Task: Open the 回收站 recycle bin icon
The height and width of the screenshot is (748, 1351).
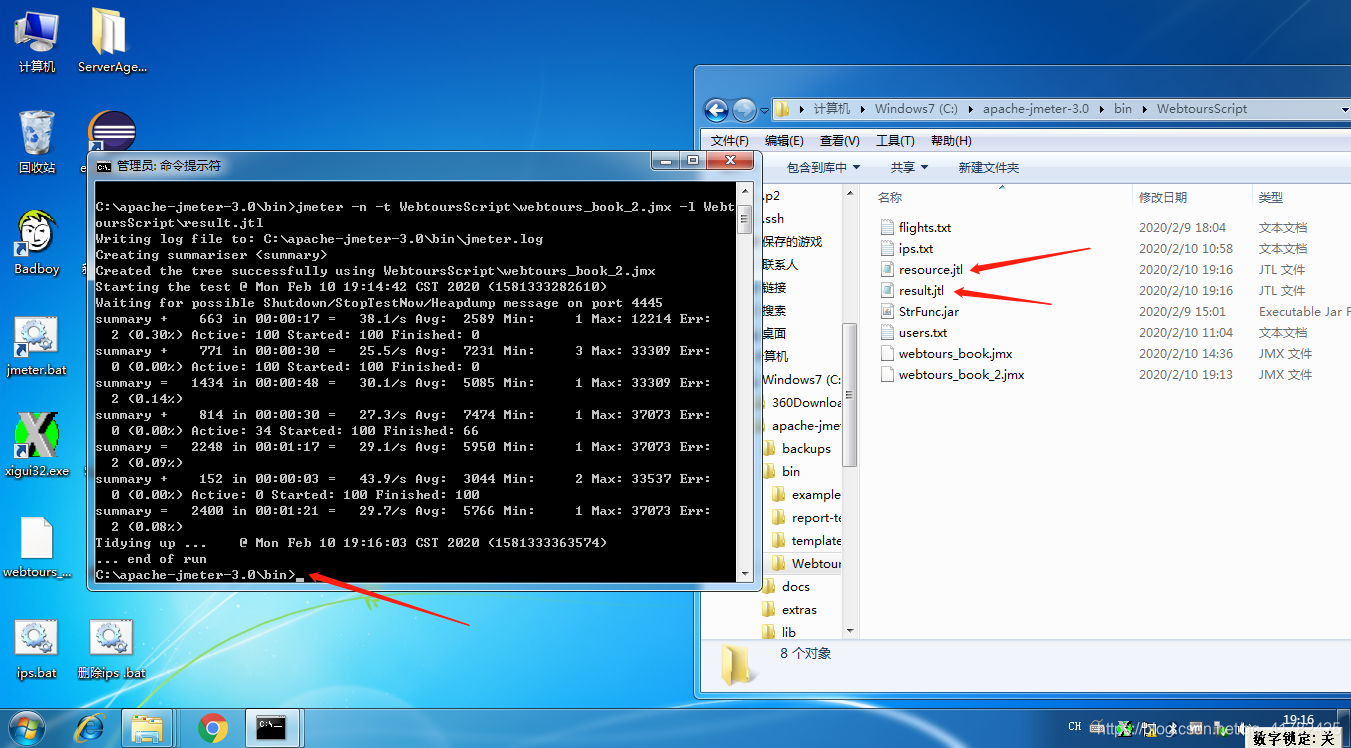Action: coord(37,142)
